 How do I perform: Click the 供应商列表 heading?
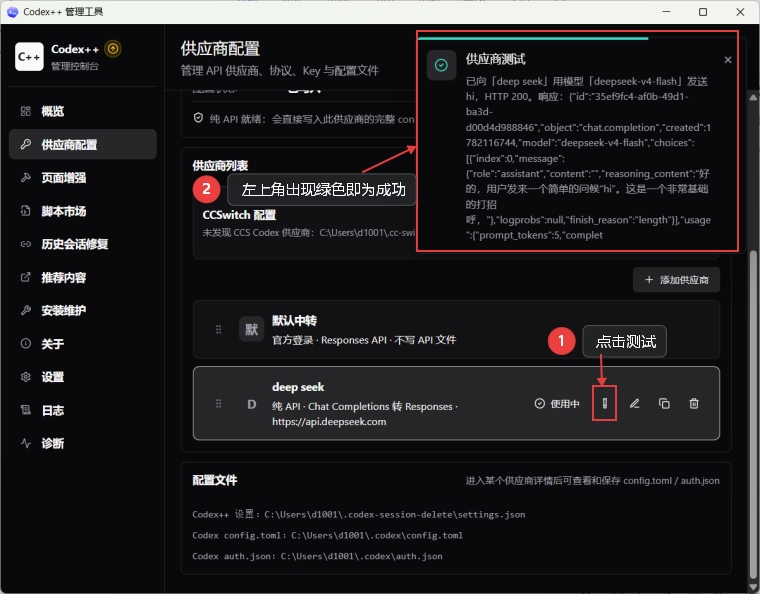[x=220, y=166]
